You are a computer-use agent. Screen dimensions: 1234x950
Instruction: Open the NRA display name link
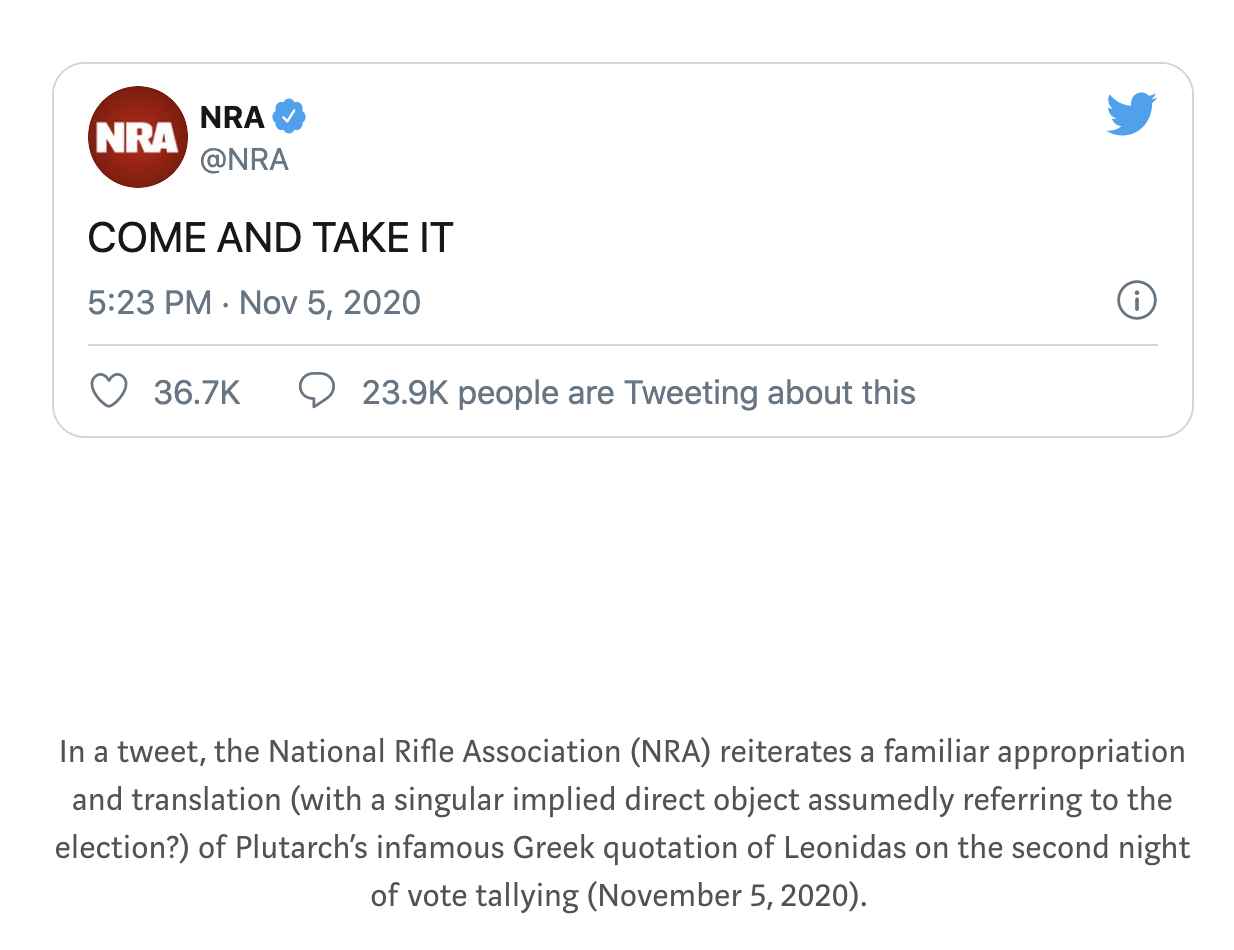[232, 118]
